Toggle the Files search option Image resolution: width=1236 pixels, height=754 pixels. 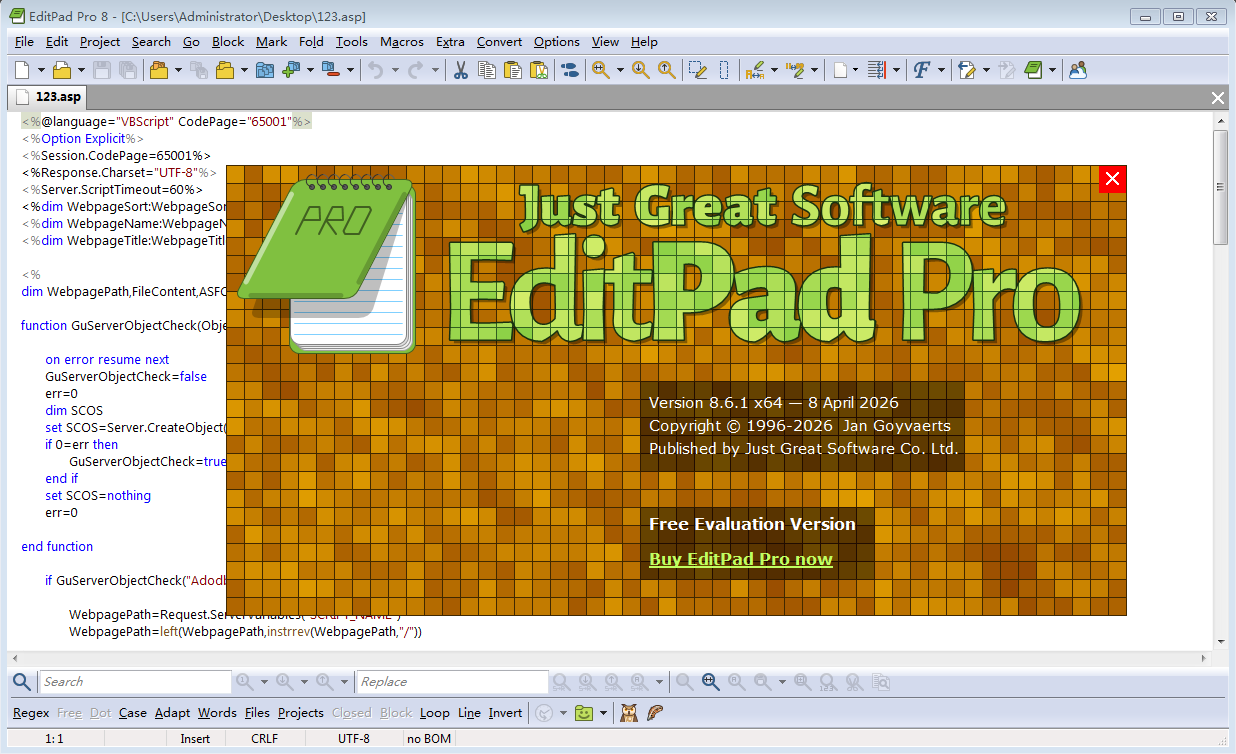coord(257,713)
